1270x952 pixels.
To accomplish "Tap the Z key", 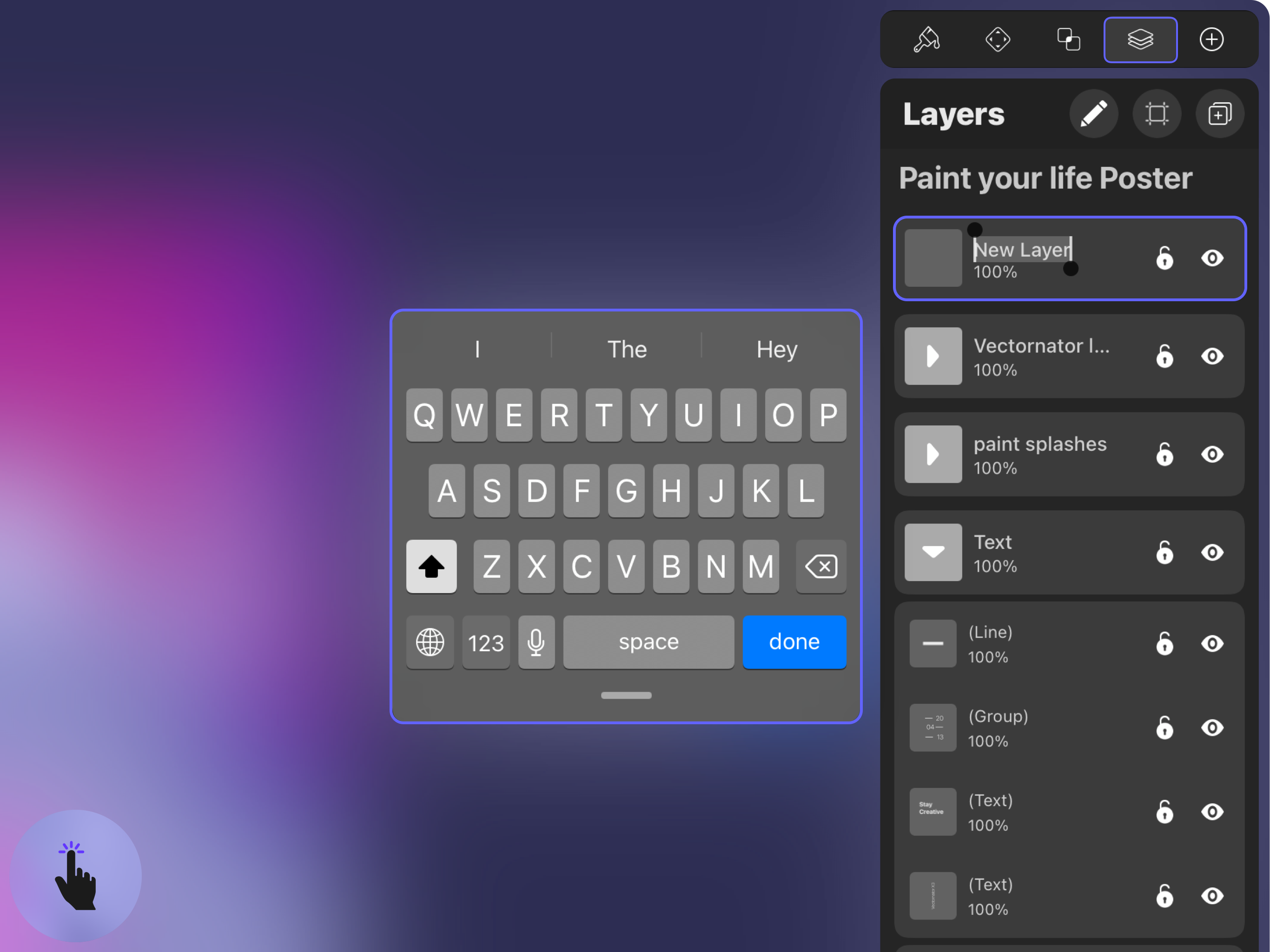I will (491, 566).
